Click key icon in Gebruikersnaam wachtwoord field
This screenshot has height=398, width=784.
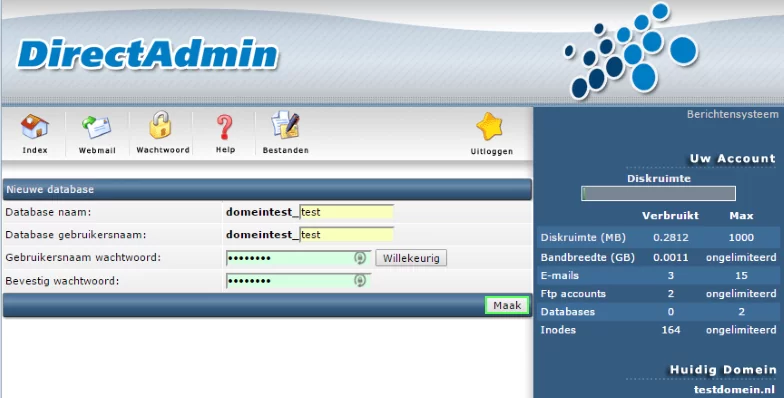[360, 258]
